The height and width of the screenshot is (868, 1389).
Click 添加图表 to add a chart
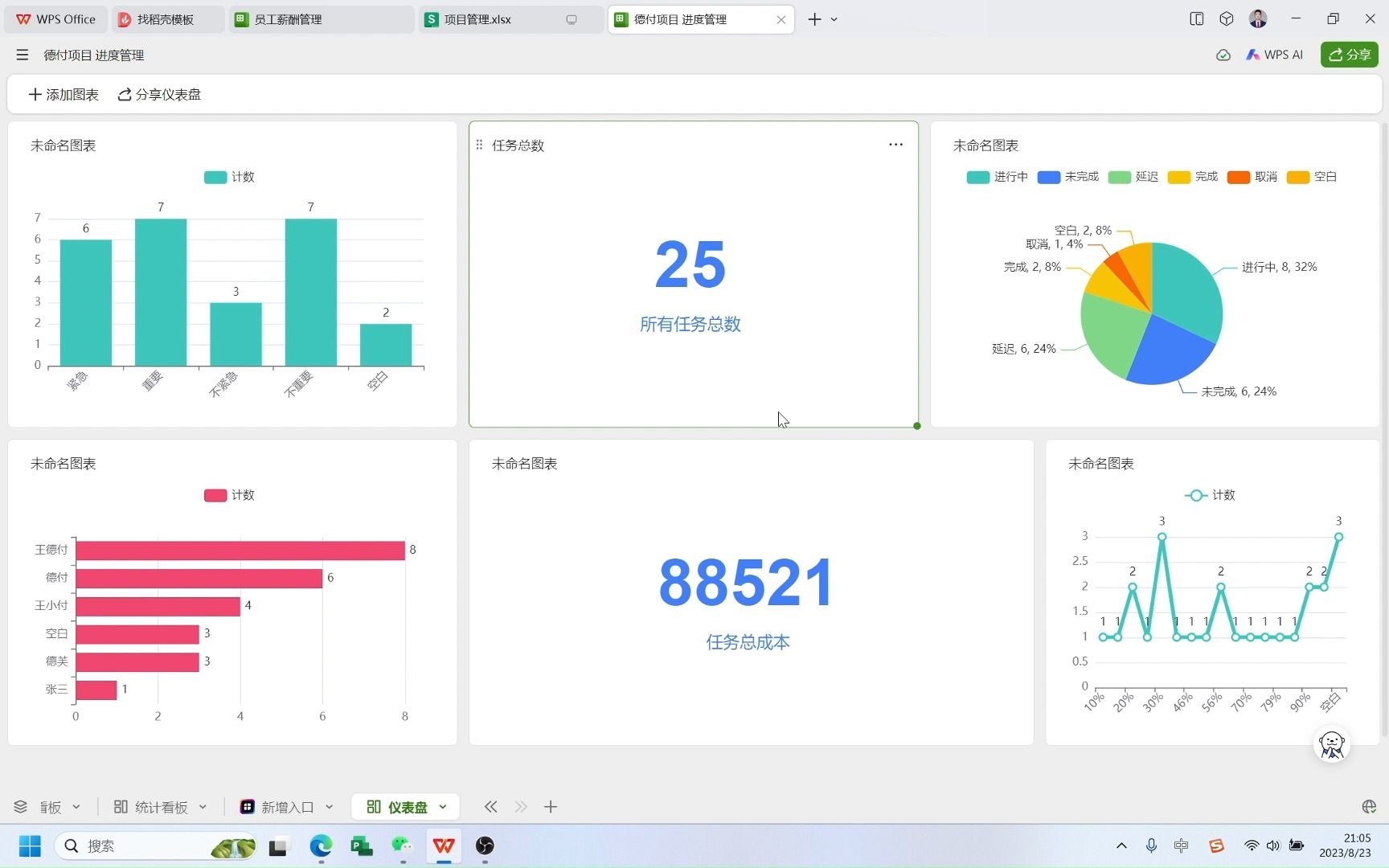64,95
